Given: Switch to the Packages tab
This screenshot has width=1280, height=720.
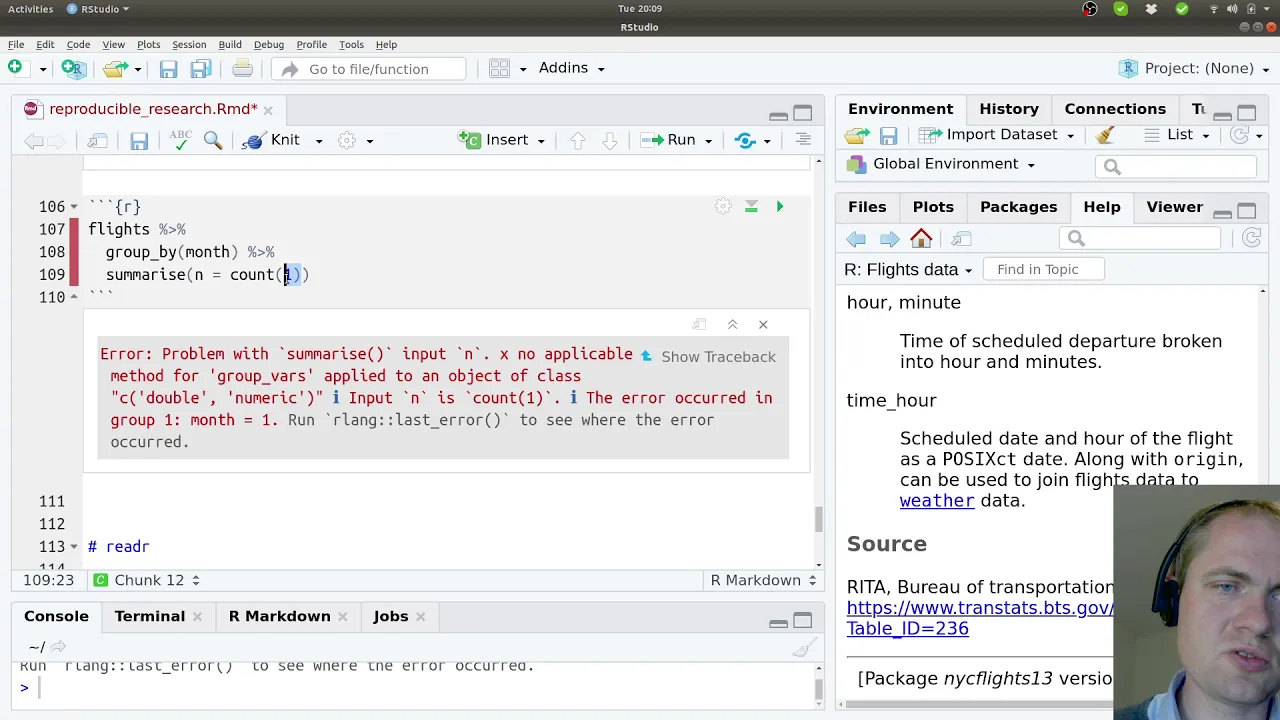Looking at the screenshot, I should 1018,207.
